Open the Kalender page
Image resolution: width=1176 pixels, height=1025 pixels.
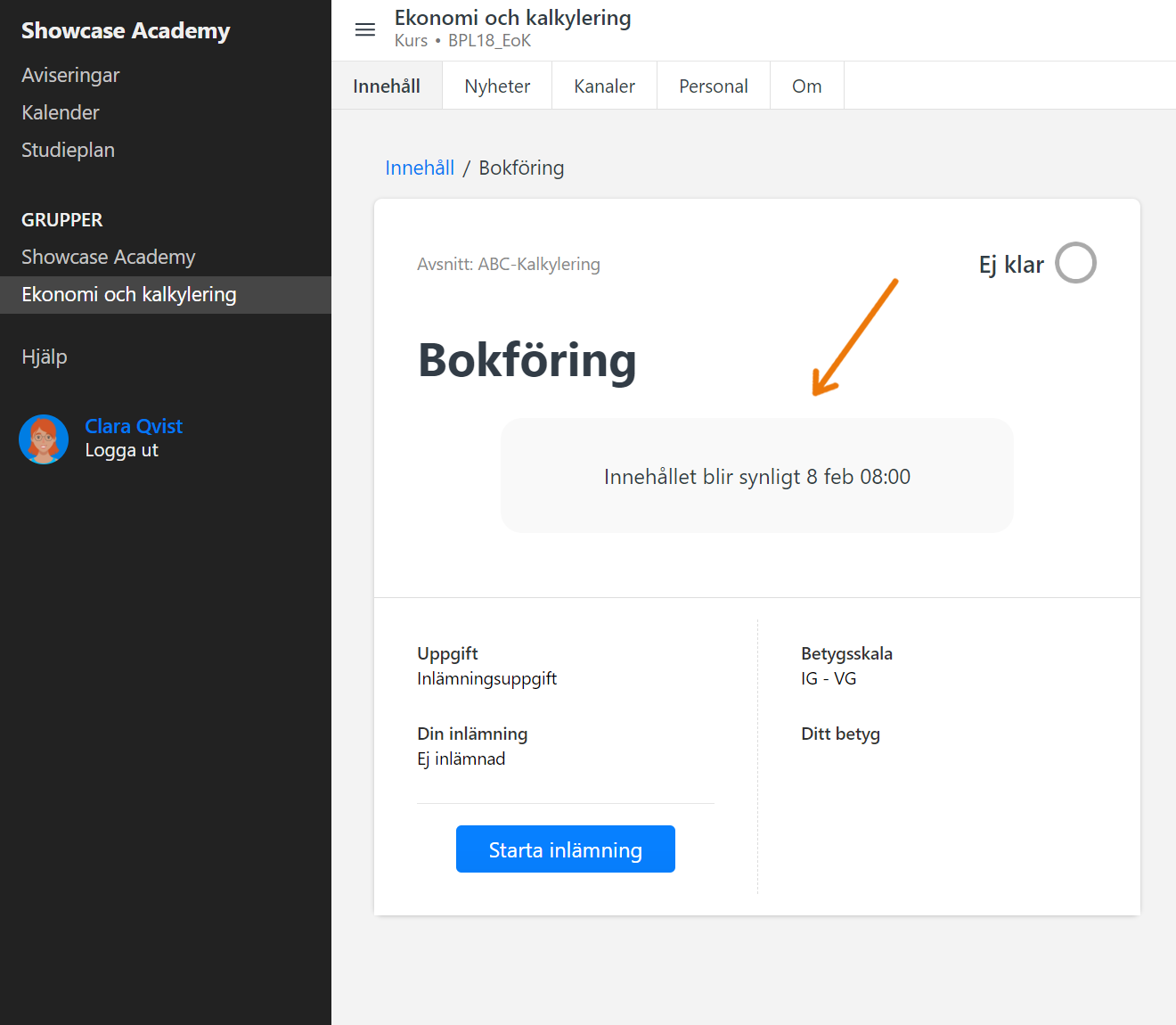pos(60,112)
